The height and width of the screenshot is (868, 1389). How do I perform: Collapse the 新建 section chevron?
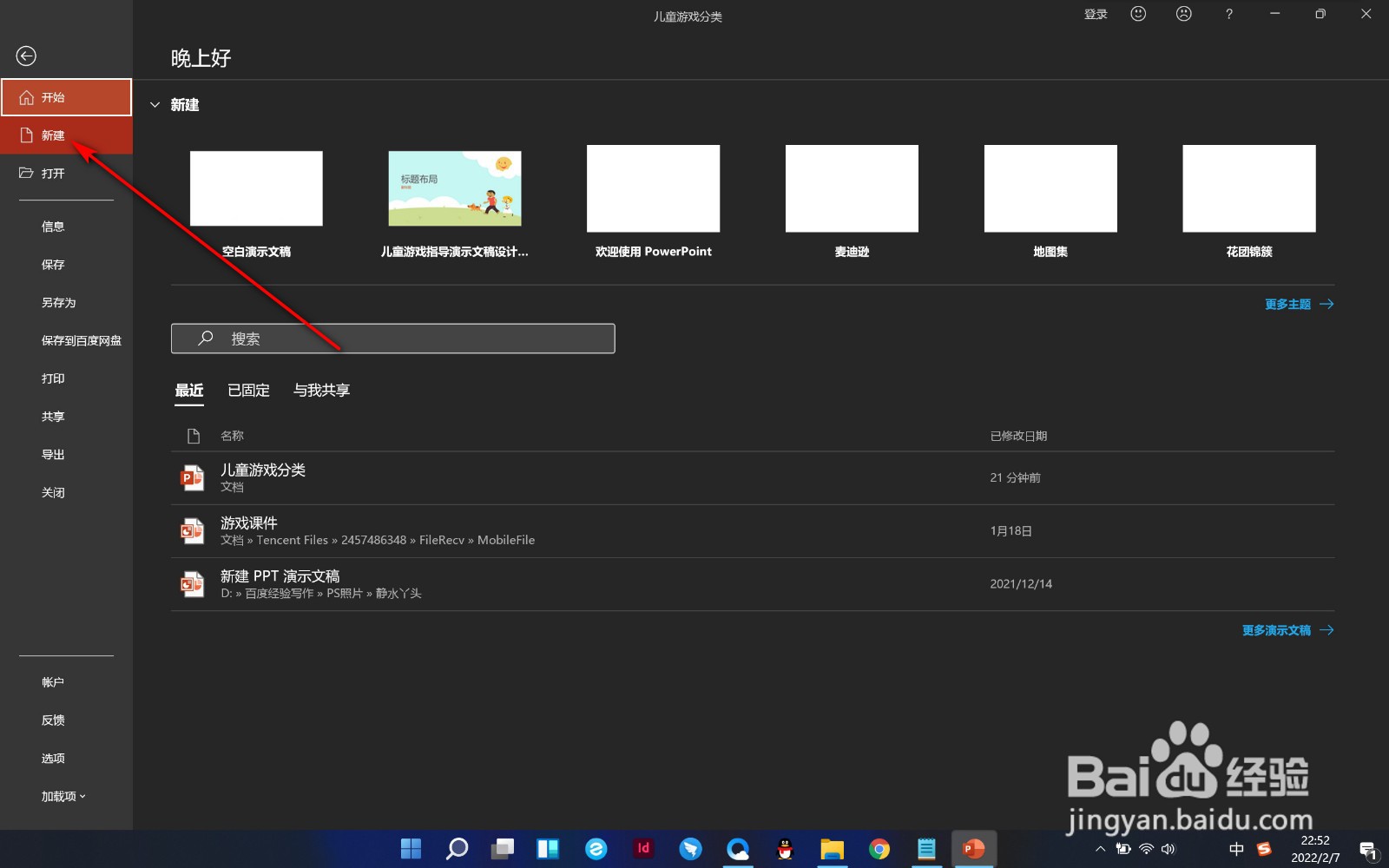point(155,105)
